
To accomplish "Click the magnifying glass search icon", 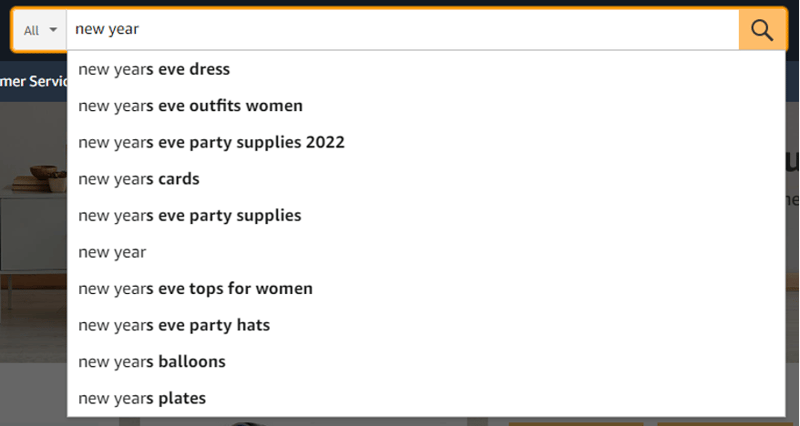I will point(762,30).
